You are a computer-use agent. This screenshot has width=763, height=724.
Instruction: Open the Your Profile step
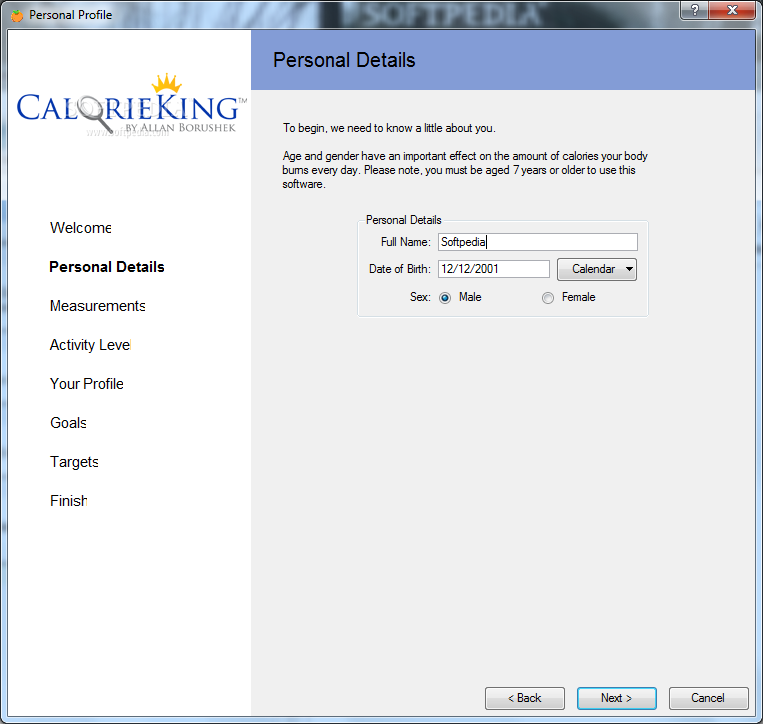[x=87, y=383]
